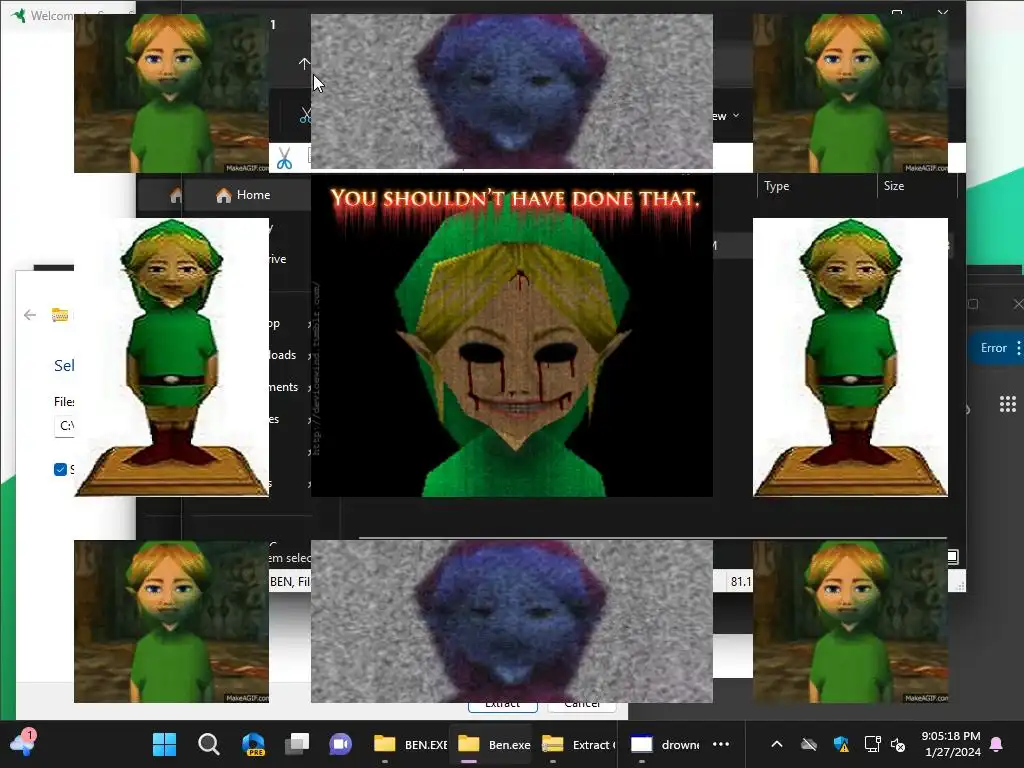Click the Cancel button at the dialog bottom

point(582,707)
